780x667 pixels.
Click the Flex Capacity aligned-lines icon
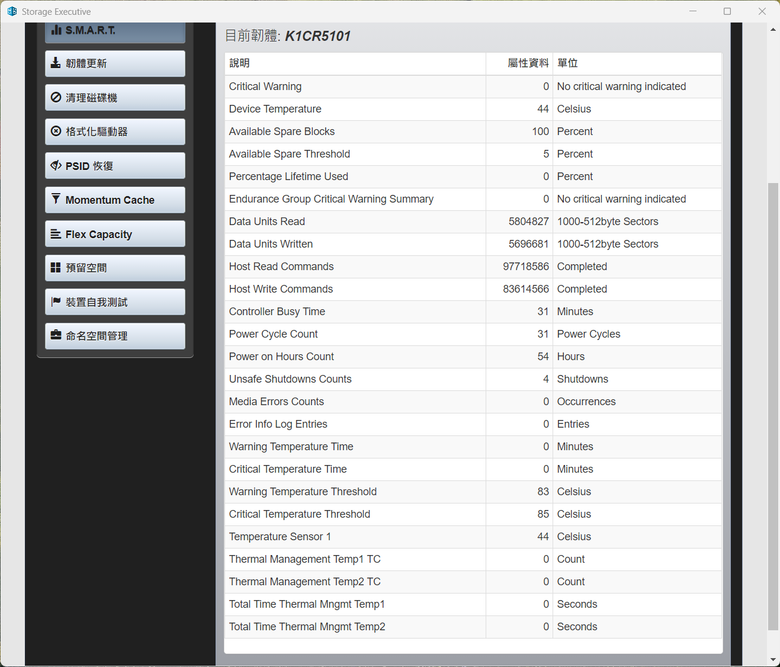pos(56,233)
